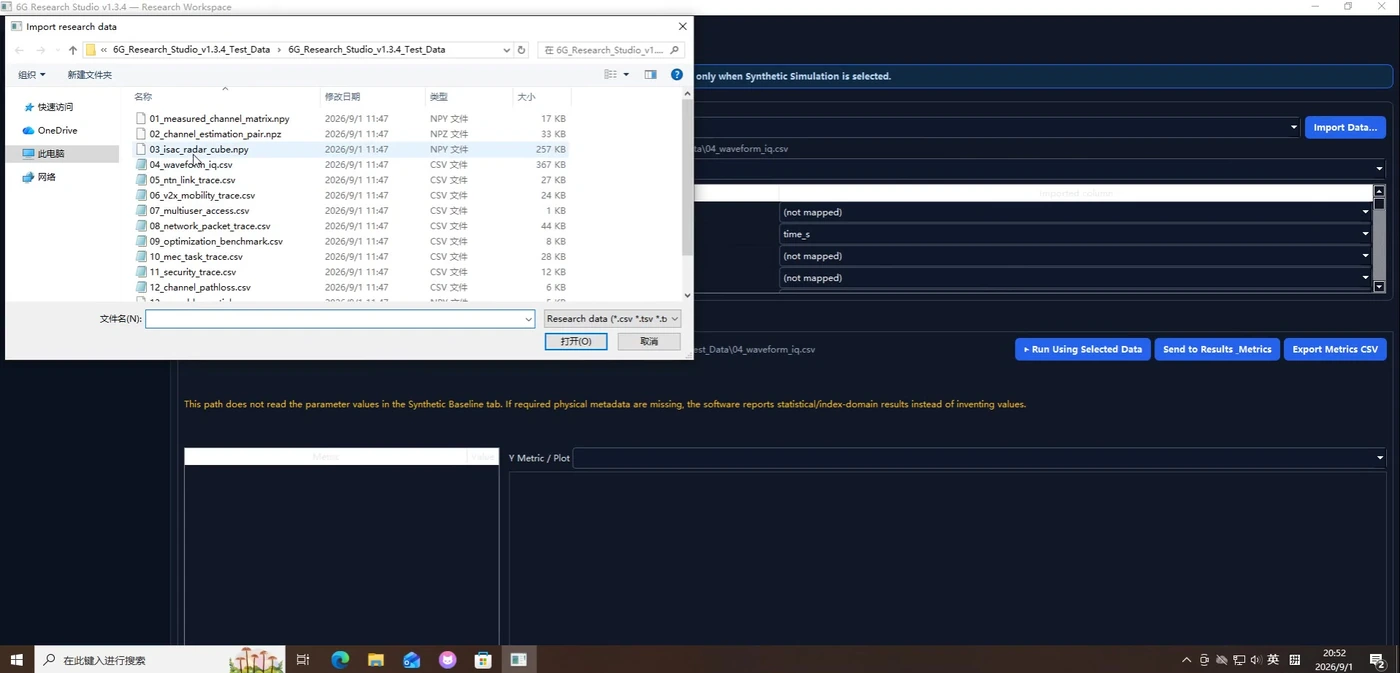Expand the file name history dropdown
Screen dimensions: 1400x673
(529, 319)
